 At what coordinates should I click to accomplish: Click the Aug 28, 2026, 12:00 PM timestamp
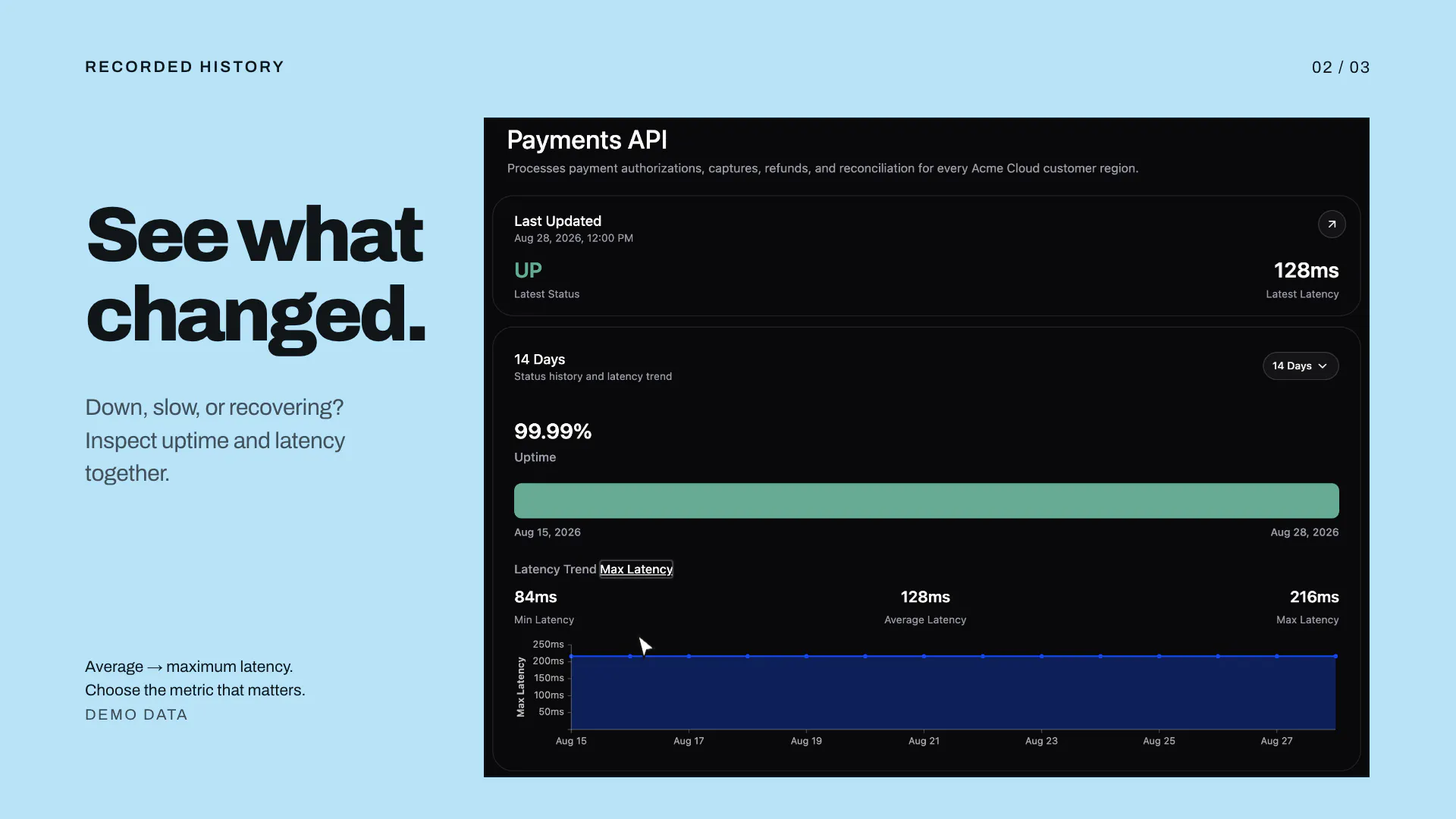573,238
